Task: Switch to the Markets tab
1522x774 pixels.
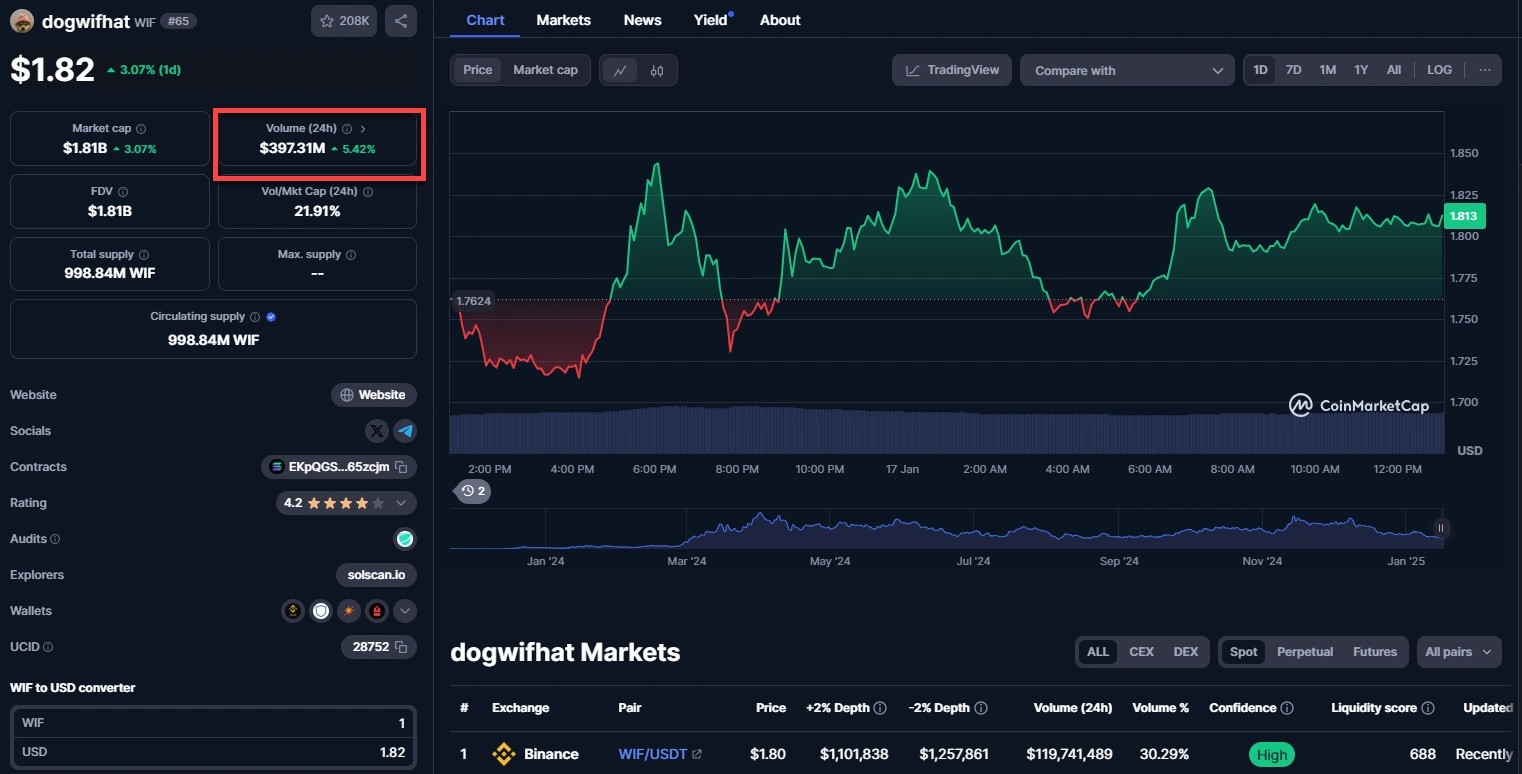Action: pos(563,20)
